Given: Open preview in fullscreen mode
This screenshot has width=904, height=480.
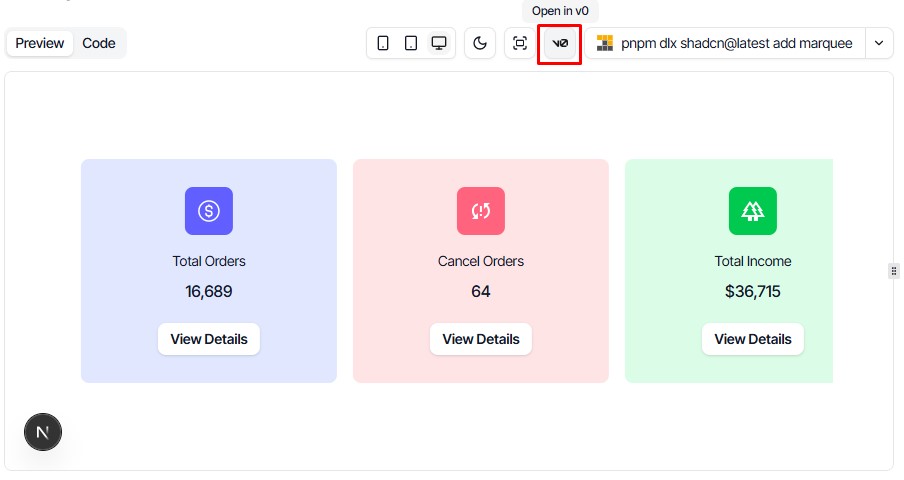Looking at the screenshot, I should (x=520, y=43).
